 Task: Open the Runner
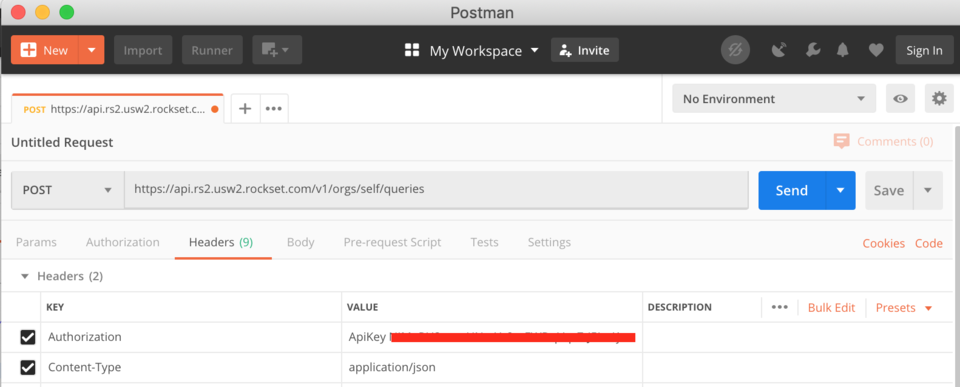click(x=212, y=50)
